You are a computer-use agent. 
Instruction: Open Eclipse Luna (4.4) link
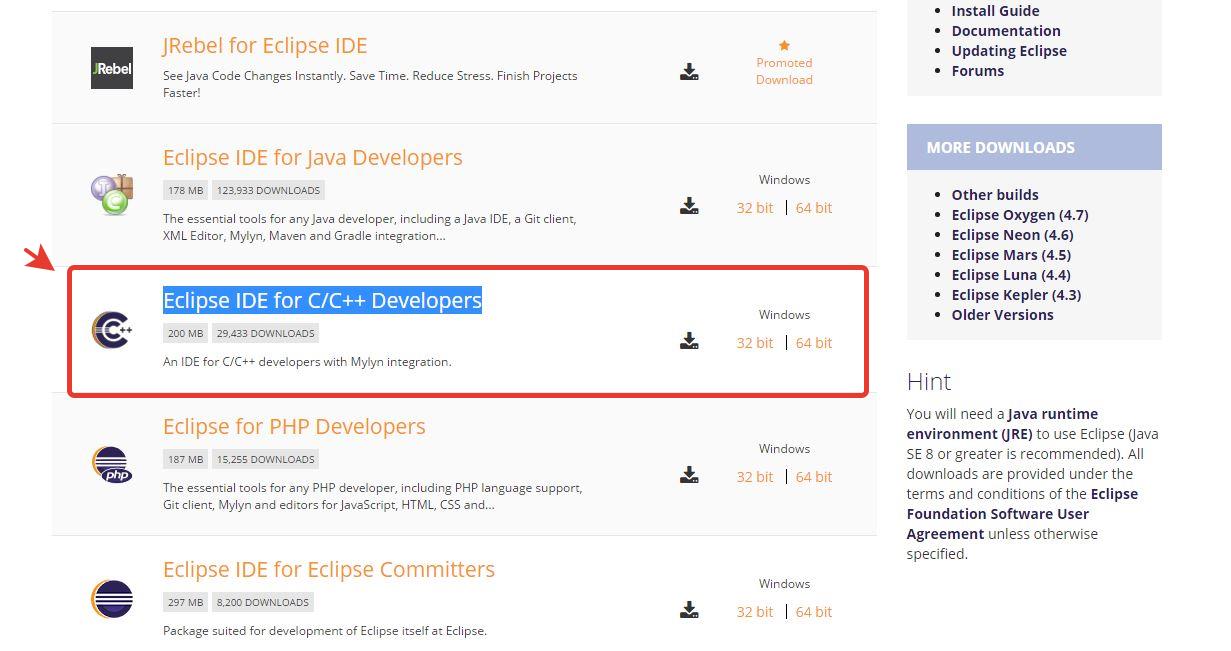[1011, 275]
